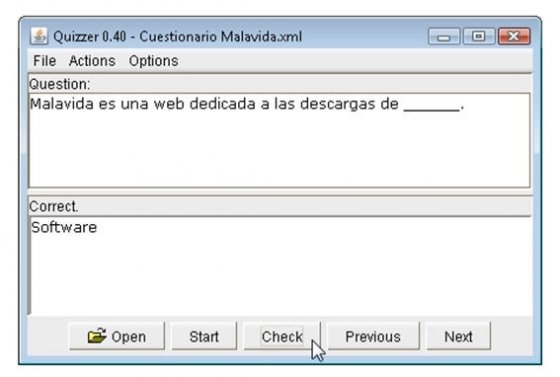Click the question text about Malavida
The height and width of the screenshot is (377, 560).
coord(247,104)
